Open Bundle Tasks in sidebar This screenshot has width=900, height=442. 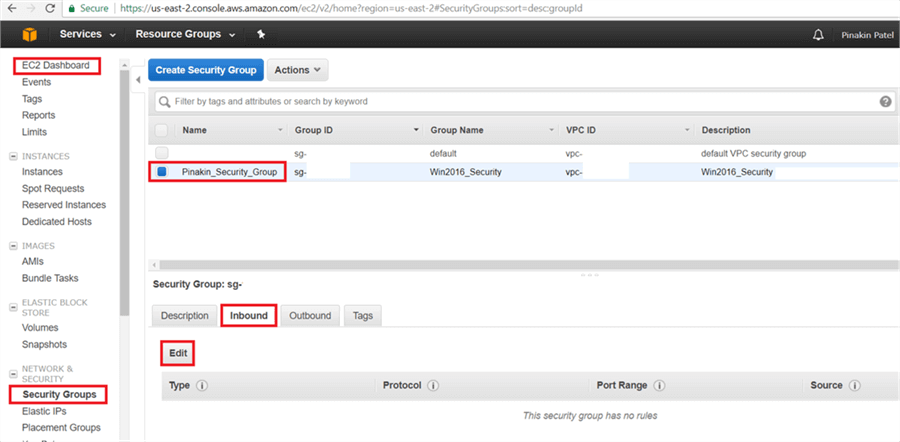[x=50, y=278]
